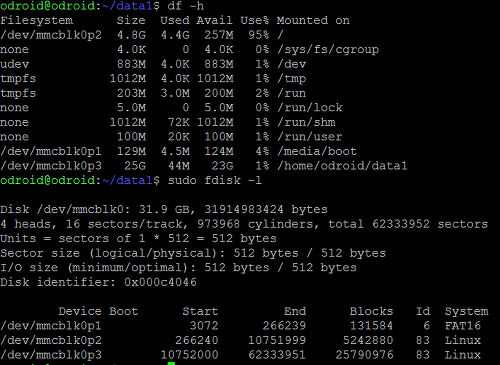Click the '/run/user' mount path
Image resolution: width=500 pixels, height=365 pixels.
310,137
